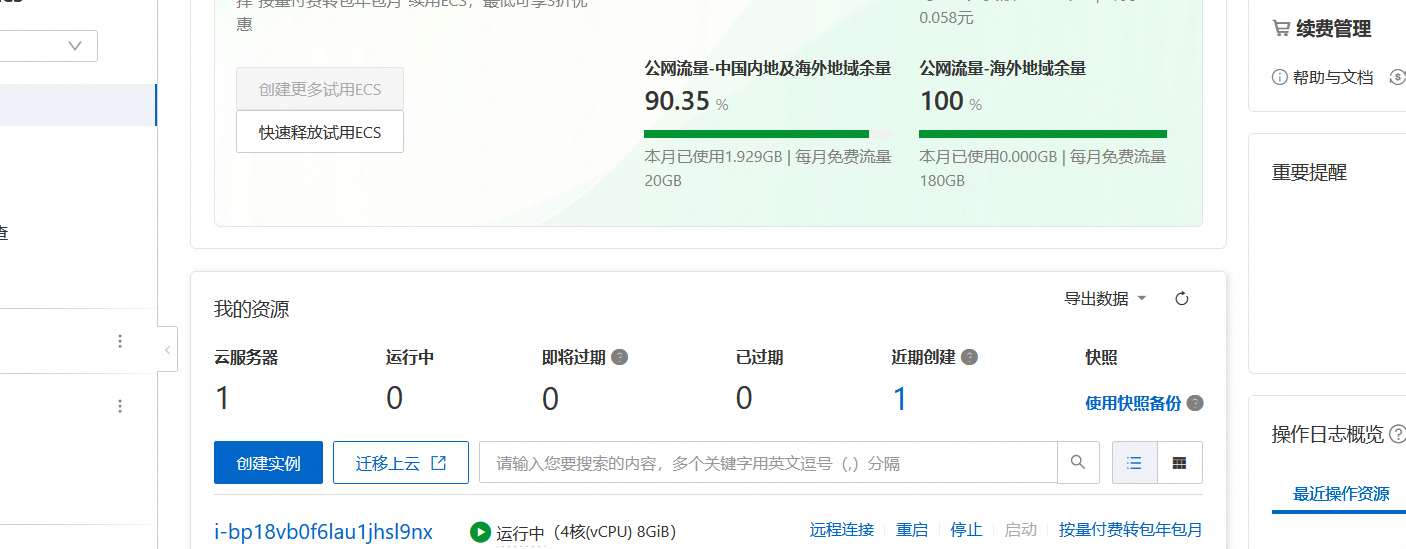
Task: Open the top-left sidebar dropdown selector
Action: pos(48,46)
